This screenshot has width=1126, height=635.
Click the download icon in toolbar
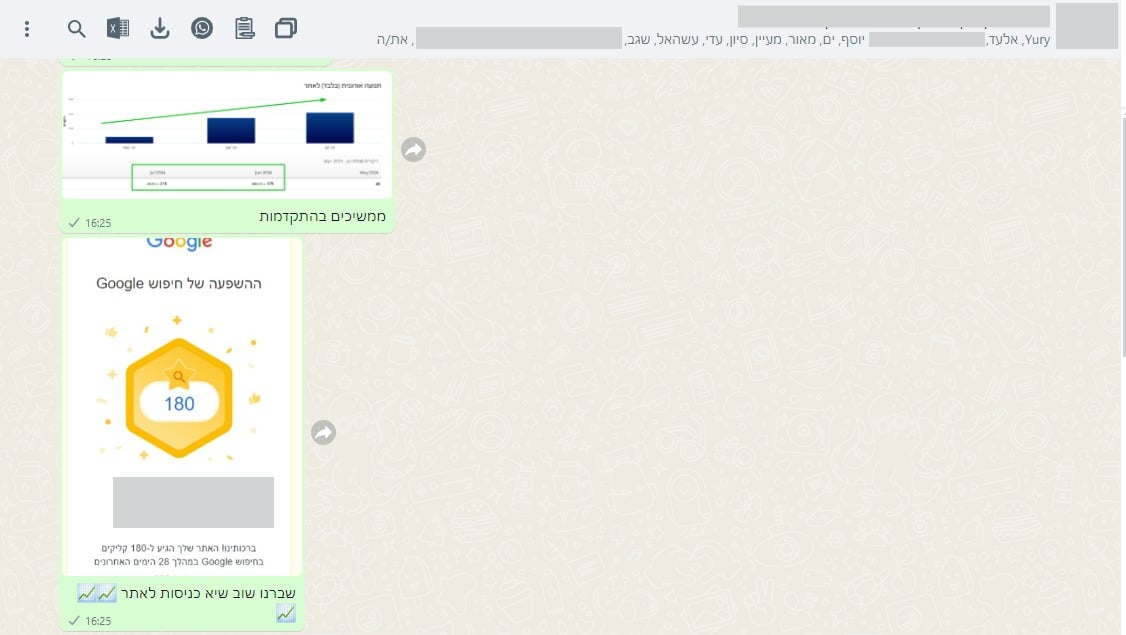coord(159,29)
